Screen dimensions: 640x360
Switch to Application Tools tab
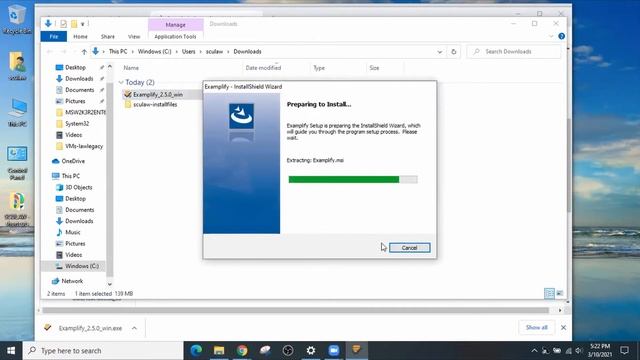pyautogui.click(x=176, y=36)
